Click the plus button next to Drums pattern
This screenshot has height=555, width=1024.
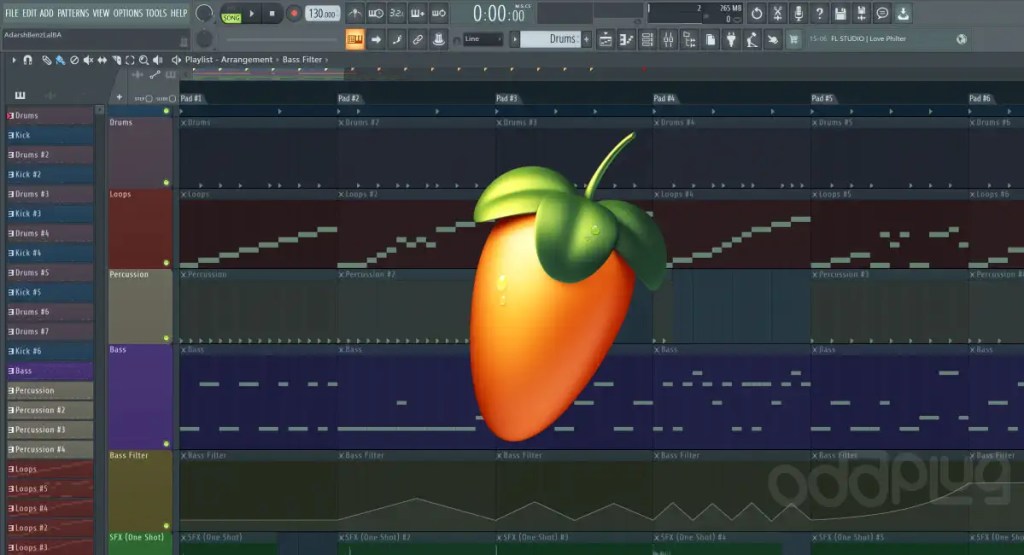coord(586,39)
